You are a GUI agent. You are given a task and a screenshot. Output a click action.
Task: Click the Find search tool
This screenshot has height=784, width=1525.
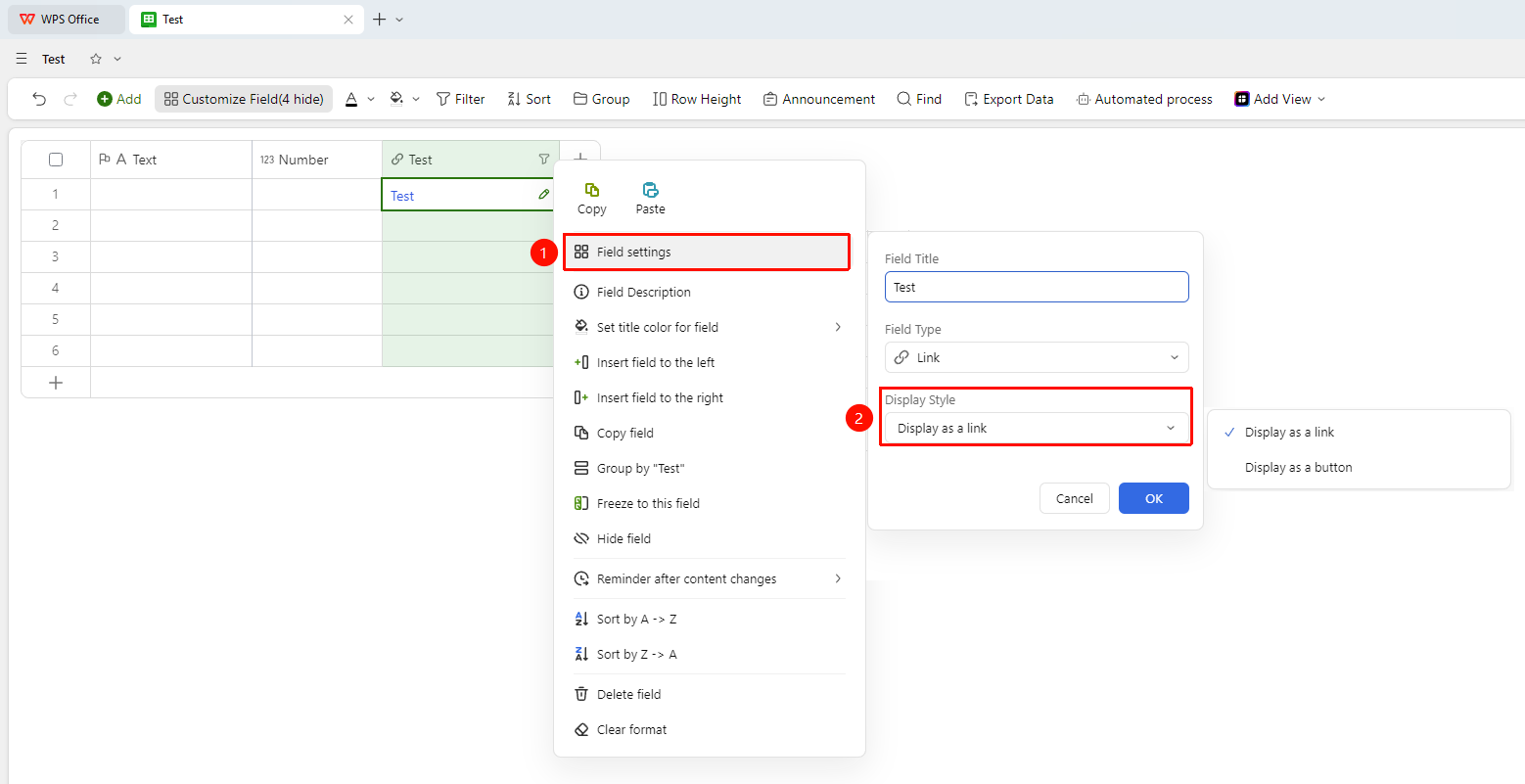919,99
